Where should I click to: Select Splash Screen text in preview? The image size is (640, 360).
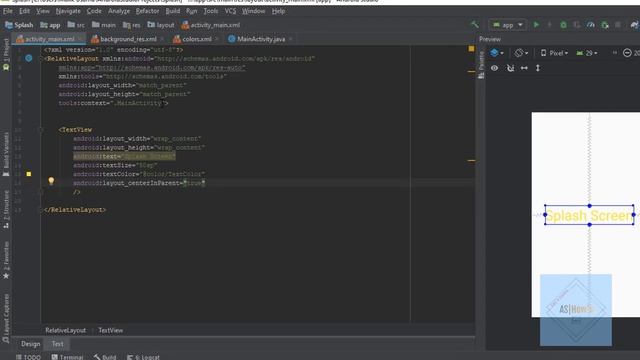[589, 216]
